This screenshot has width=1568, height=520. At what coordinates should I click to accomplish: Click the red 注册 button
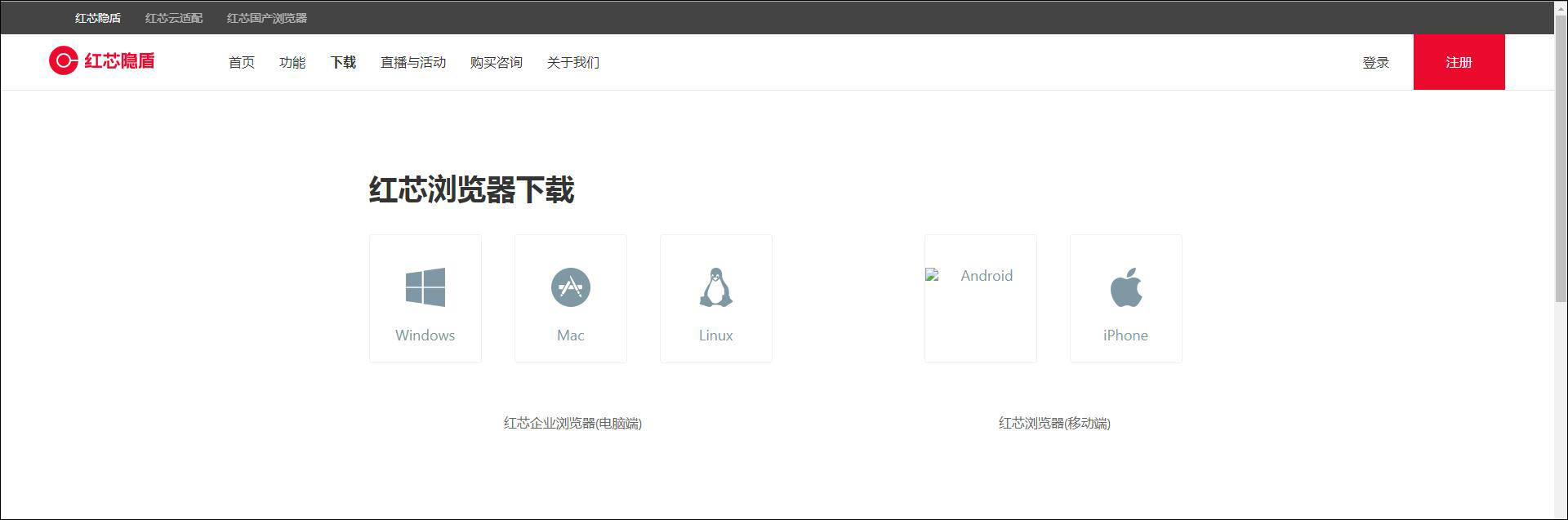coord(1459,62)
